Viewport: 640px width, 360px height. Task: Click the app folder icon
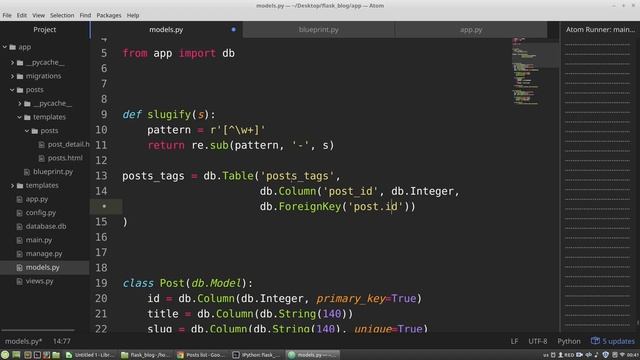(13, 47)
